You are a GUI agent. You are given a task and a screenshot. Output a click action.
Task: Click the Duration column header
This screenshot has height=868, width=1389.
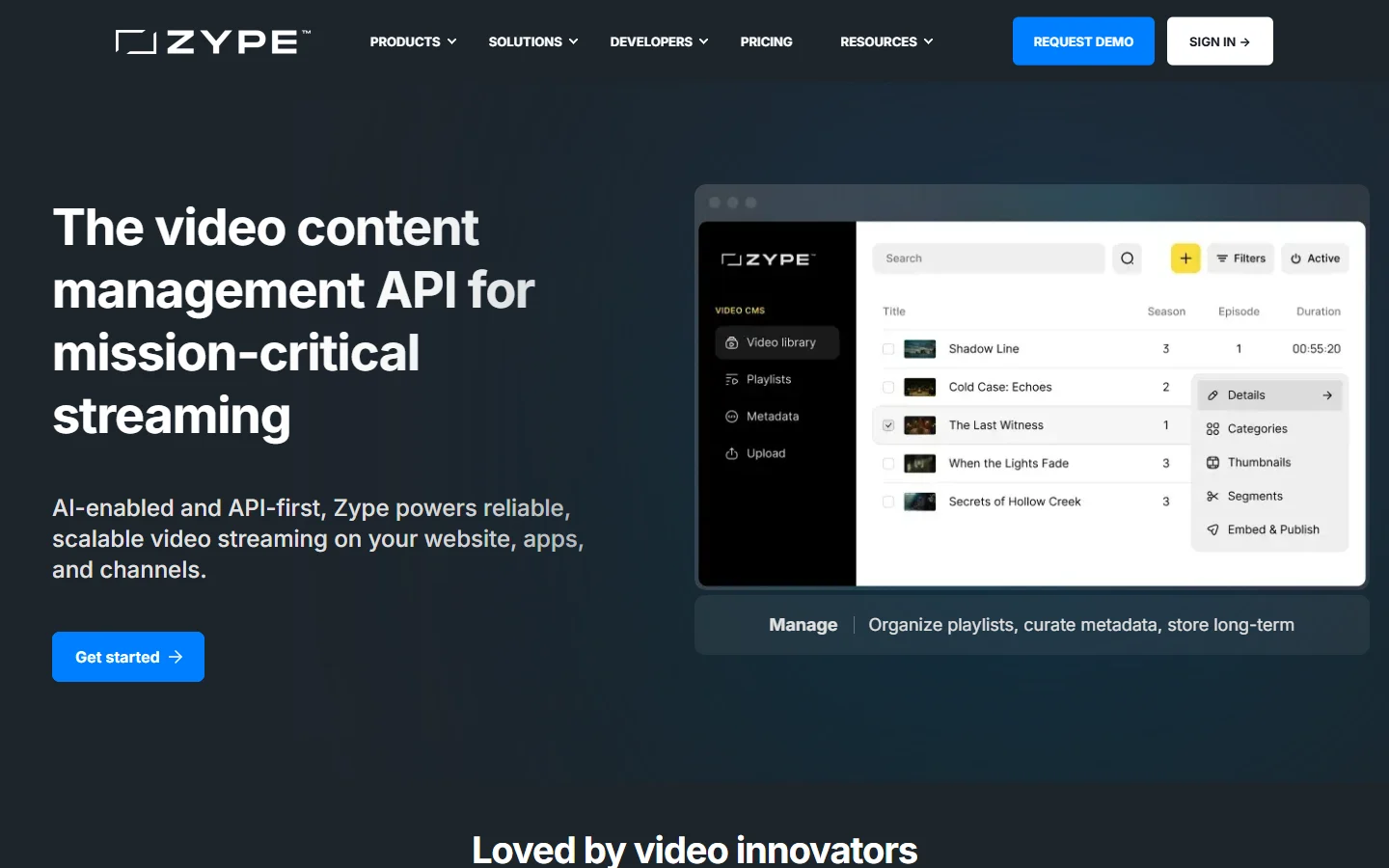(x=1319, y=312)
